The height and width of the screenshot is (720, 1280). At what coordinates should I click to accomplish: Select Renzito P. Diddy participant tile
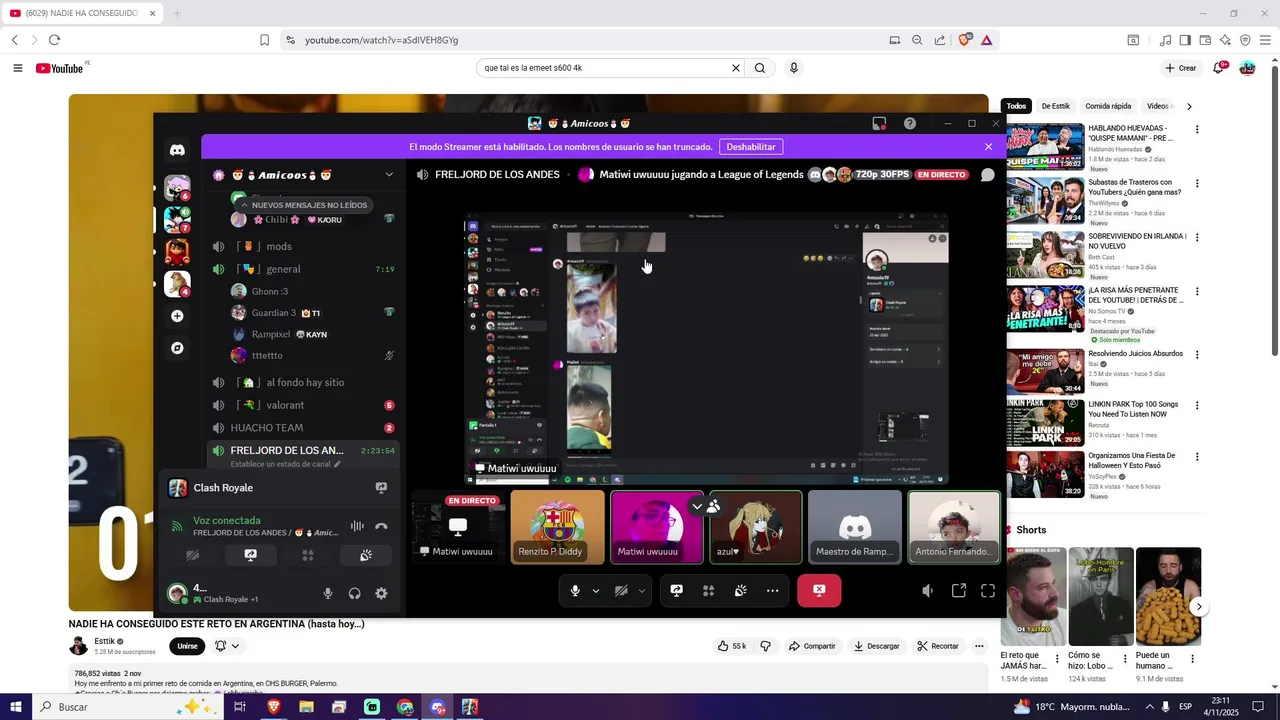[558, 527]
